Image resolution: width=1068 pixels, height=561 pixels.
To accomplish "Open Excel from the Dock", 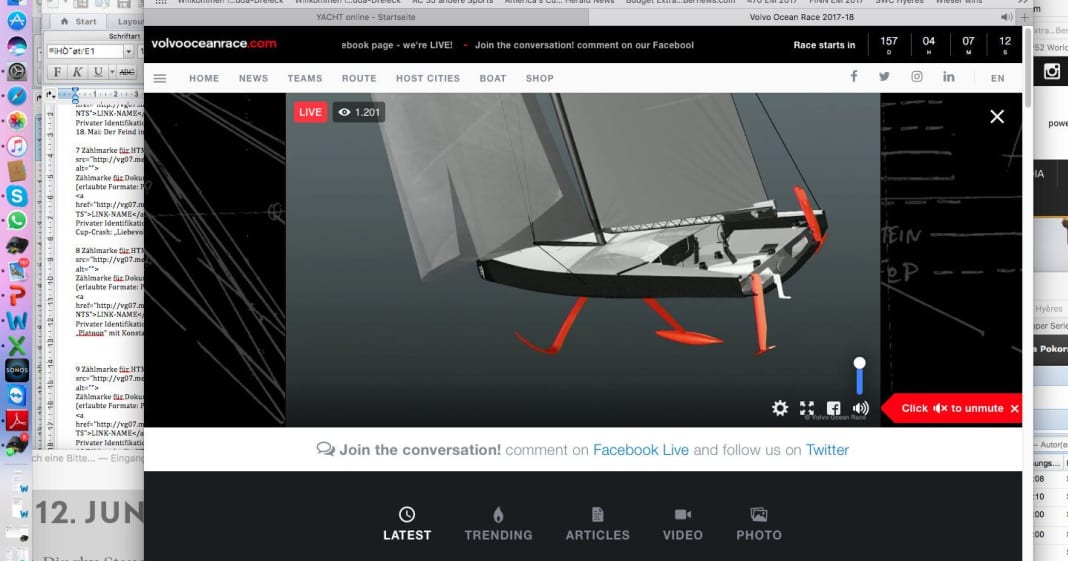I will [16, 345].
